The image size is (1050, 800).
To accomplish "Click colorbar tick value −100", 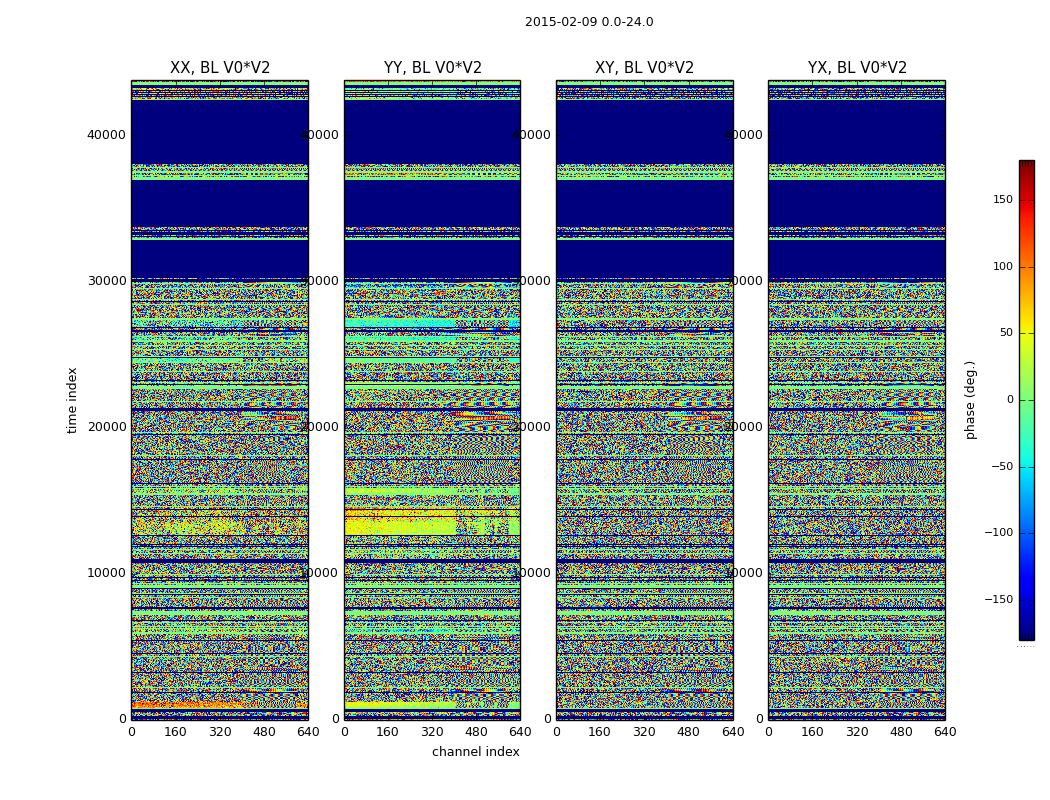I will 998,532.
